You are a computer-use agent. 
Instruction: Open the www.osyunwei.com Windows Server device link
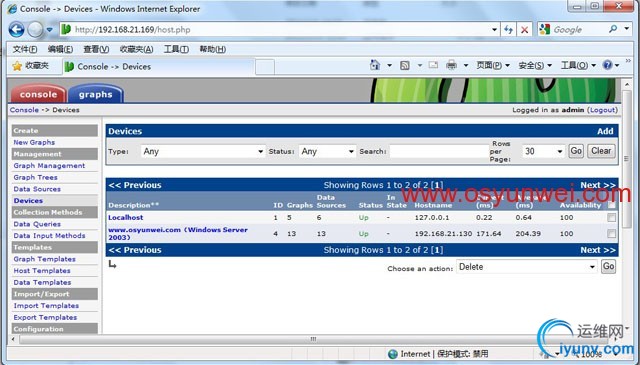click(x=178, y=234)
